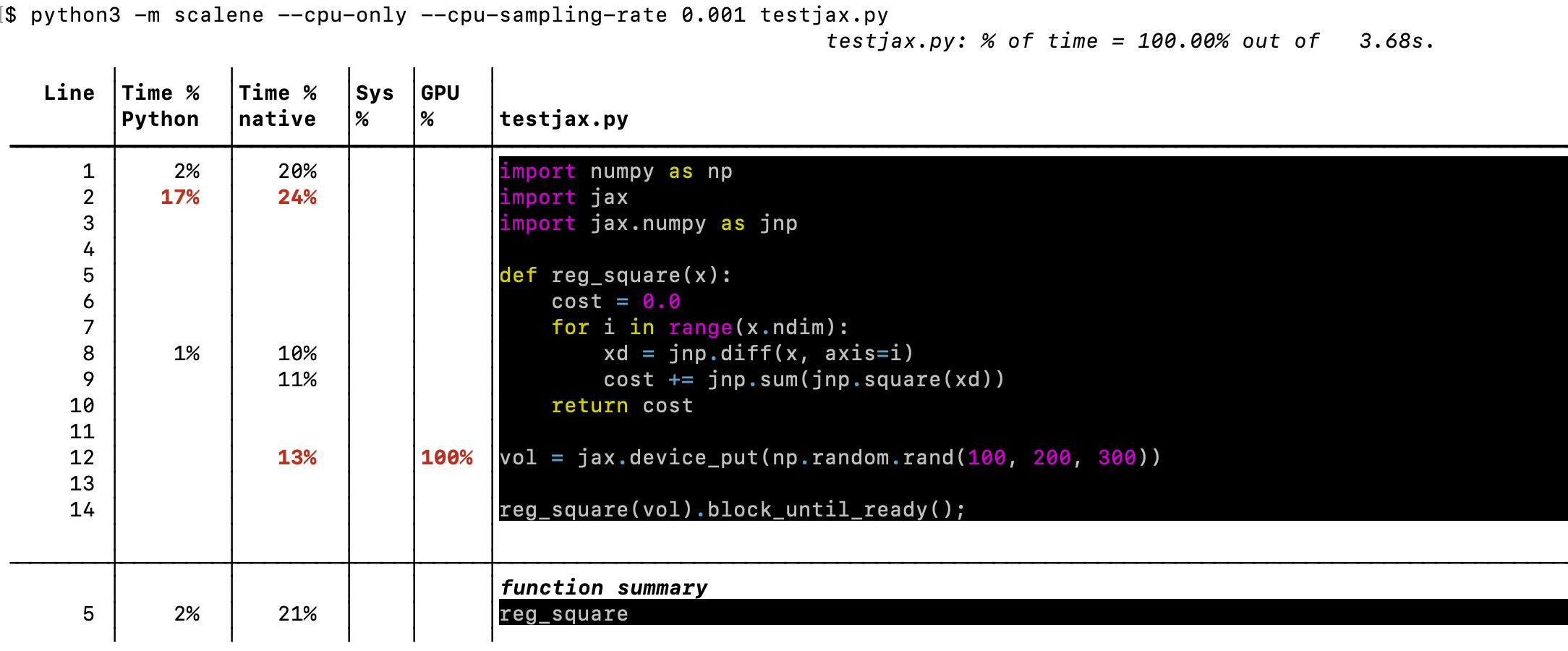The width and height of the screenshot is (1568, 651).
Task: Select the 13% native time on line 12
Action: [x=298, y=457]
